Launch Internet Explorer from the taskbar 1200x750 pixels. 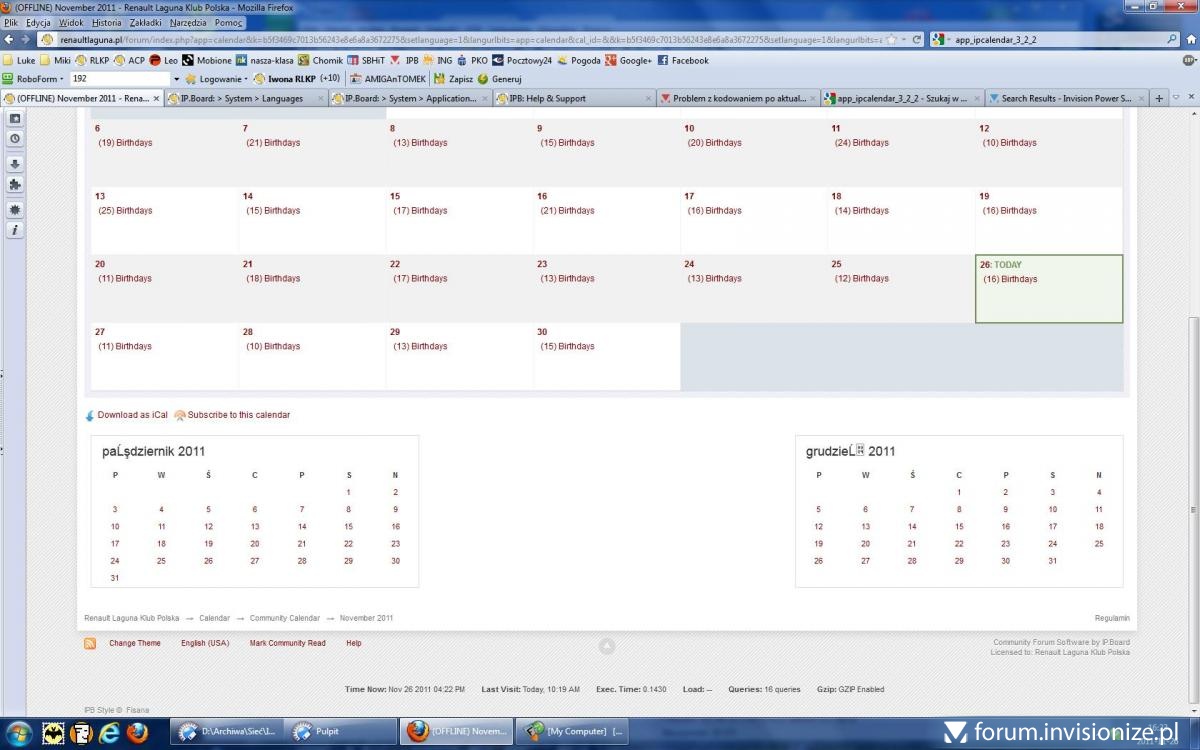(x=109, y=732)
